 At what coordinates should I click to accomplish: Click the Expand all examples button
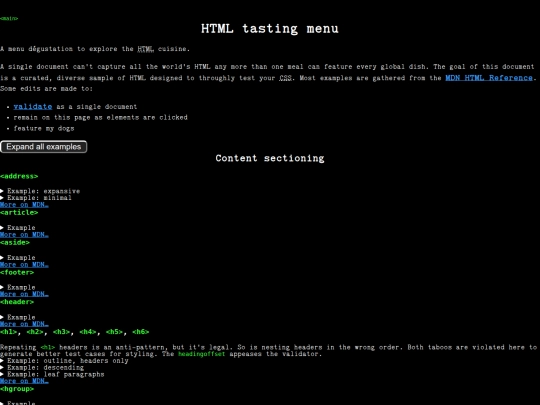(x=43, y=147)
